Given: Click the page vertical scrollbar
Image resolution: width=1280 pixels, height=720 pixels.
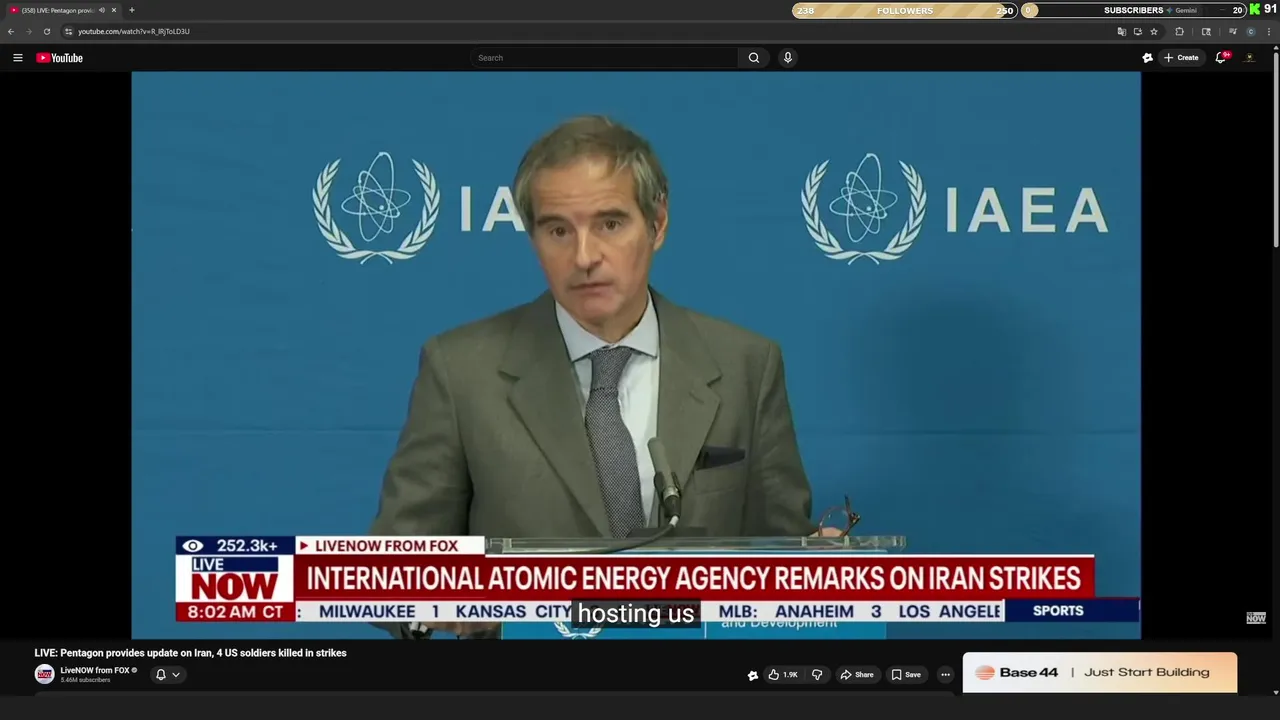Looking at the screenshot, I should (x=1275, y=148).
